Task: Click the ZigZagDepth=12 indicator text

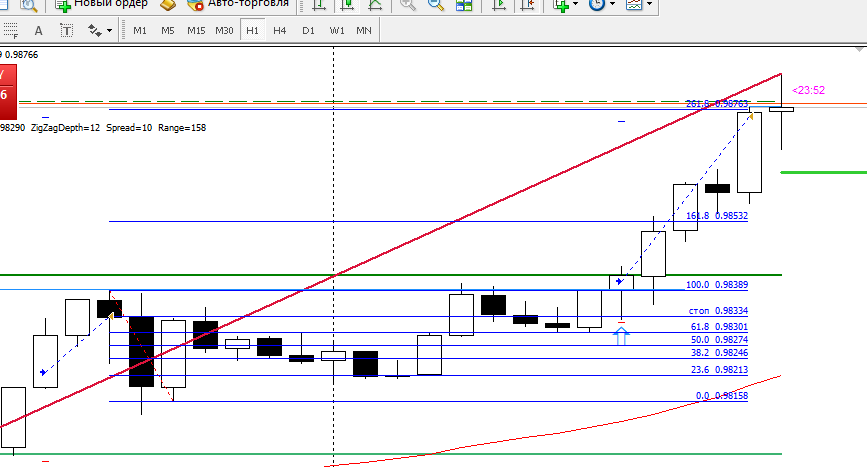Action: [x=66, y=128]
